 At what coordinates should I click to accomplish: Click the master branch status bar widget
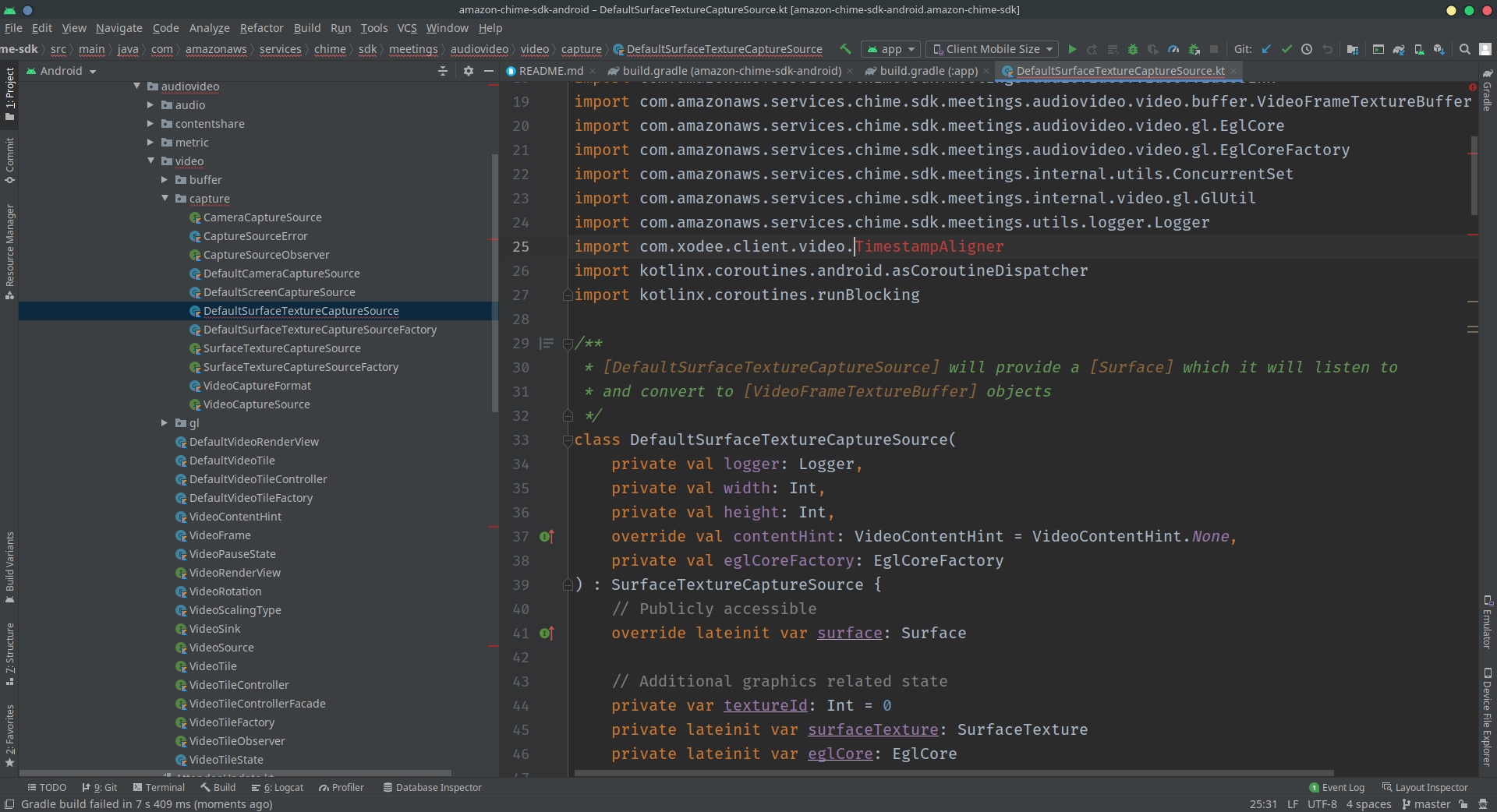[x=1427, y=804]
